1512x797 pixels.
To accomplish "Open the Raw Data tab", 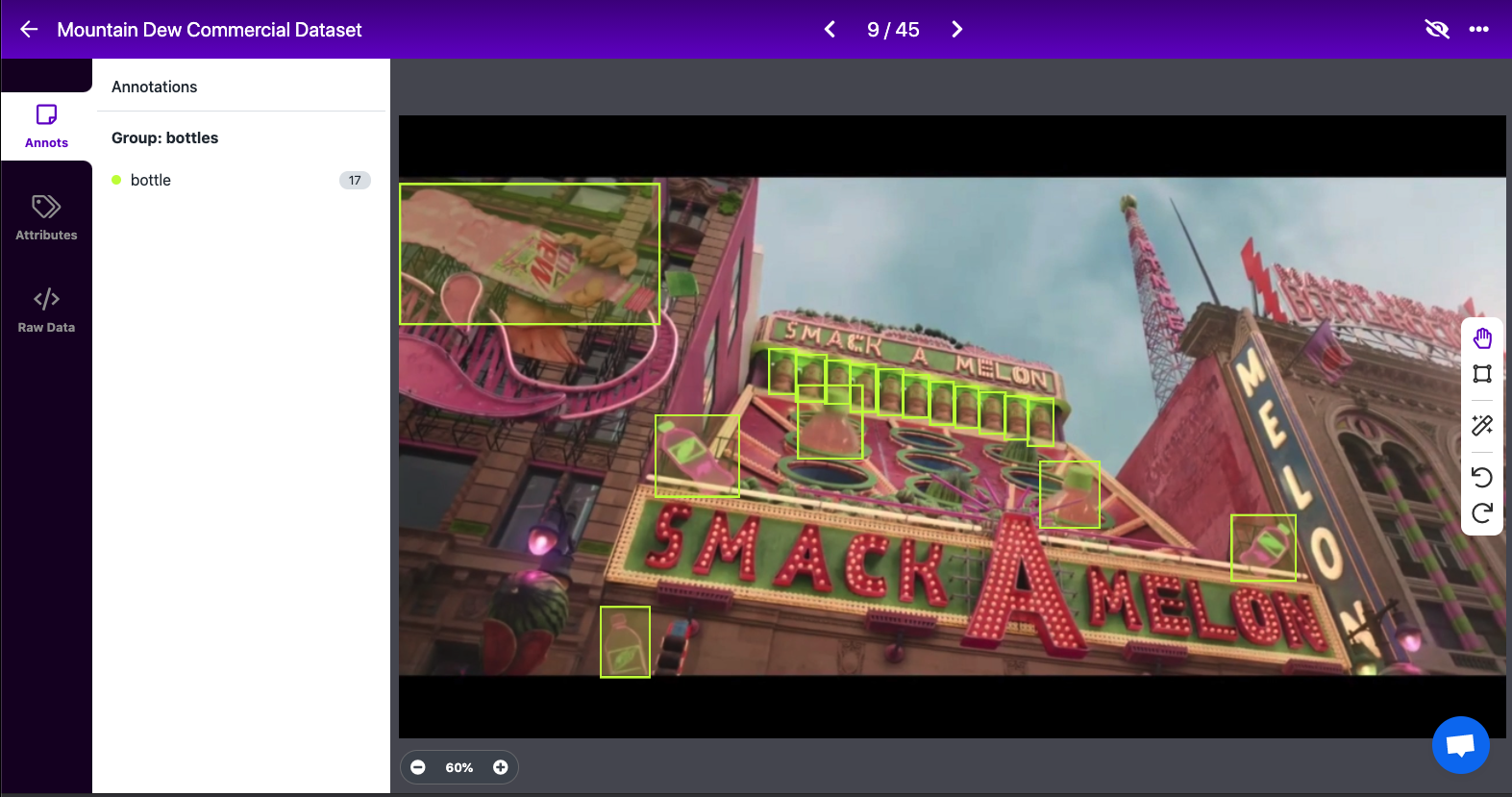I will click(46, 311).
